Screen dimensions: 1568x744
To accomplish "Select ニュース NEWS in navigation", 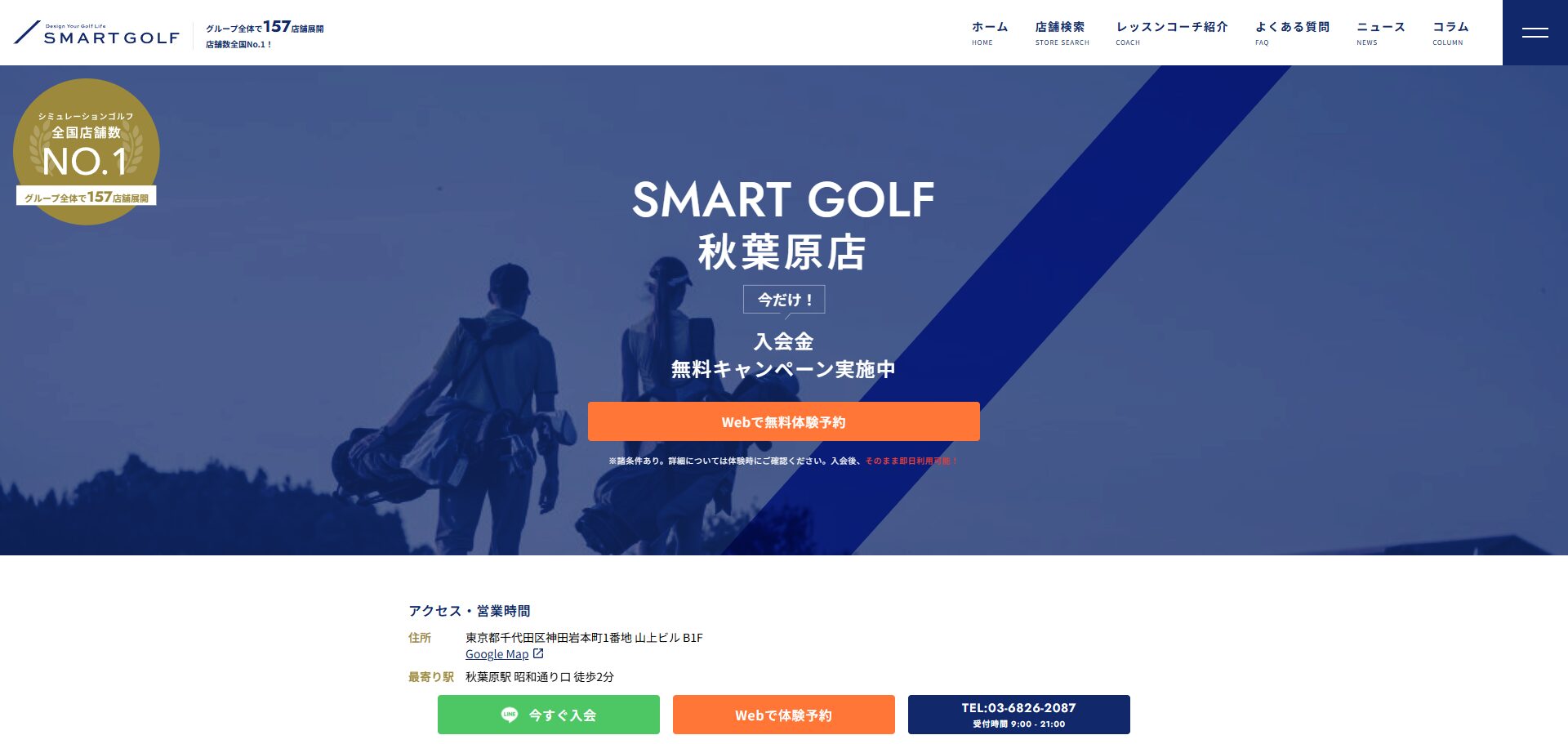I will point(1380,33).
